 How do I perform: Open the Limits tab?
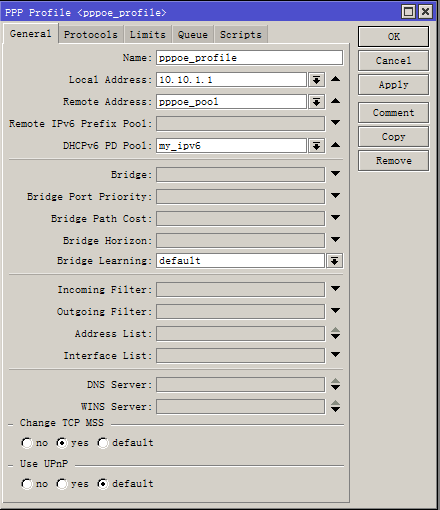[x=148, y=34]
